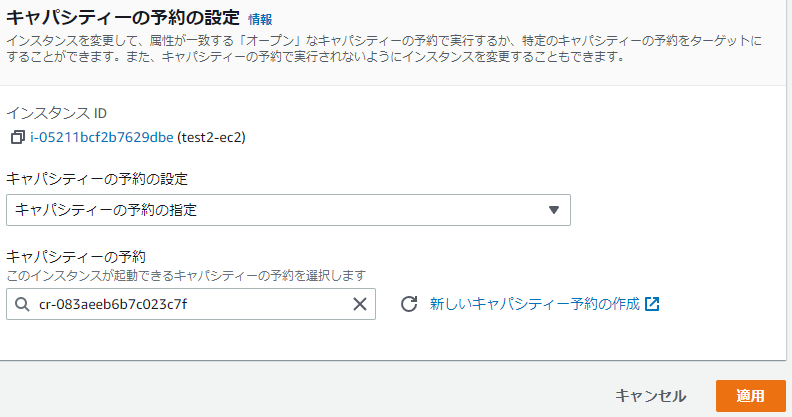The width and height of the screenshot is (792, 417).
Task: Open the 情報 info link
Action: pos(259,19)
